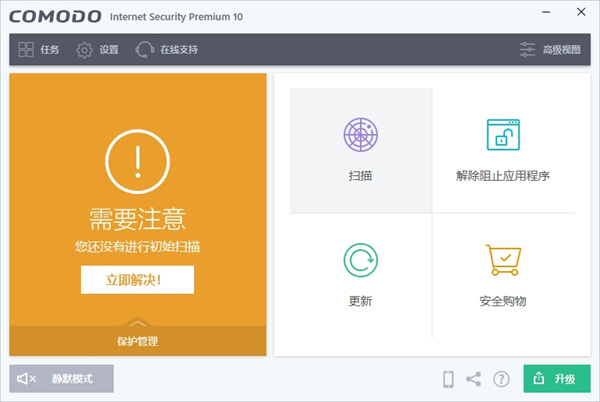Click the share icon in bottom bar
Image resolution: width=600 pixels, height=402 pixels.
pos(474,379)
